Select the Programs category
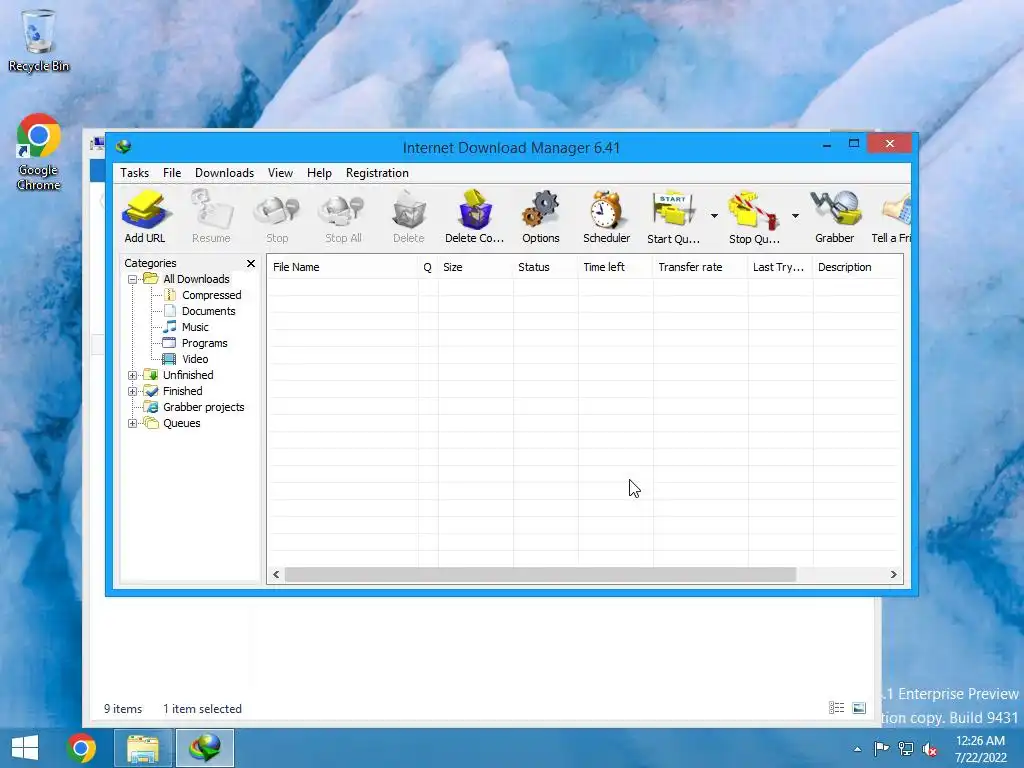 click(204, 344)
